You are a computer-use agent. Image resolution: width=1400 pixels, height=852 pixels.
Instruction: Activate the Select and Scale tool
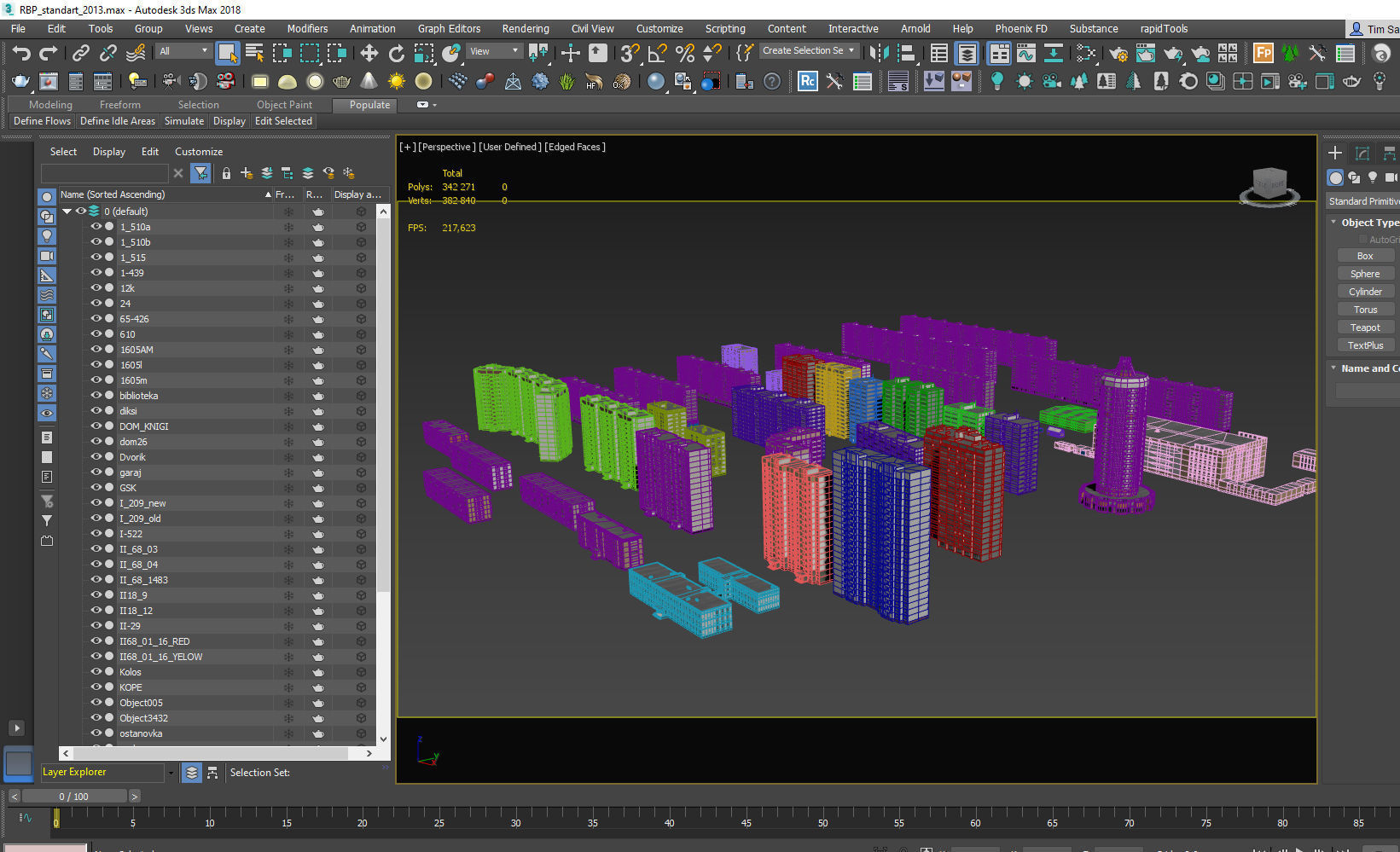point(424,53)
